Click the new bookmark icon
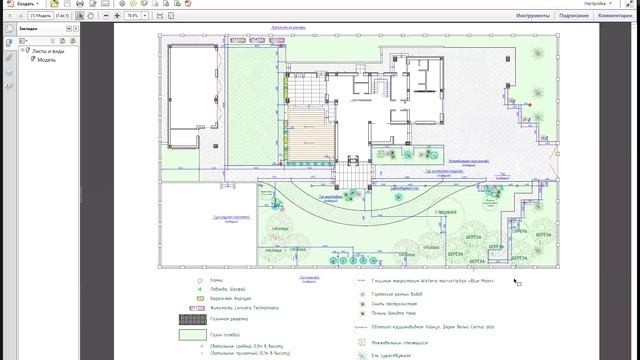Image resolution: width=640 pixels, height=360 pixels. pyautogui.click(x=62, y=41)
